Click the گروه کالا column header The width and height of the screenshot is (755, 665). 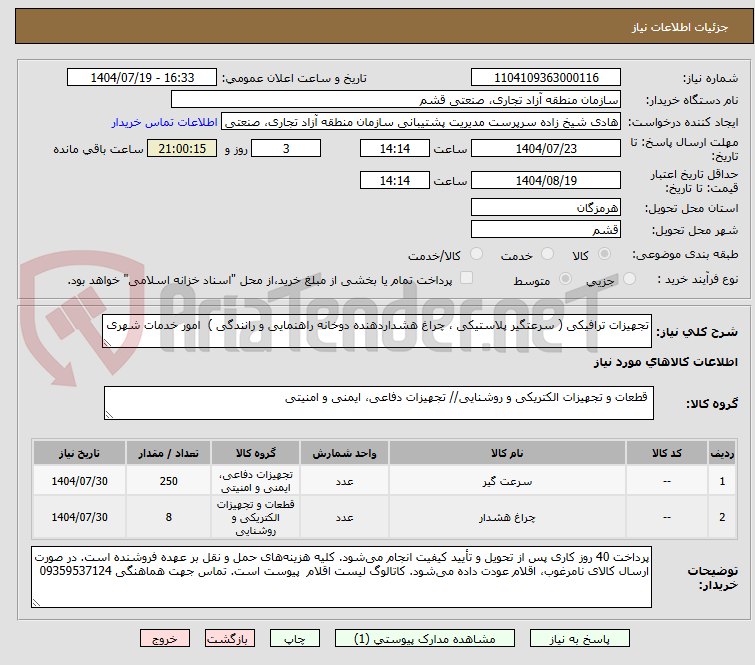click(256, 453)
